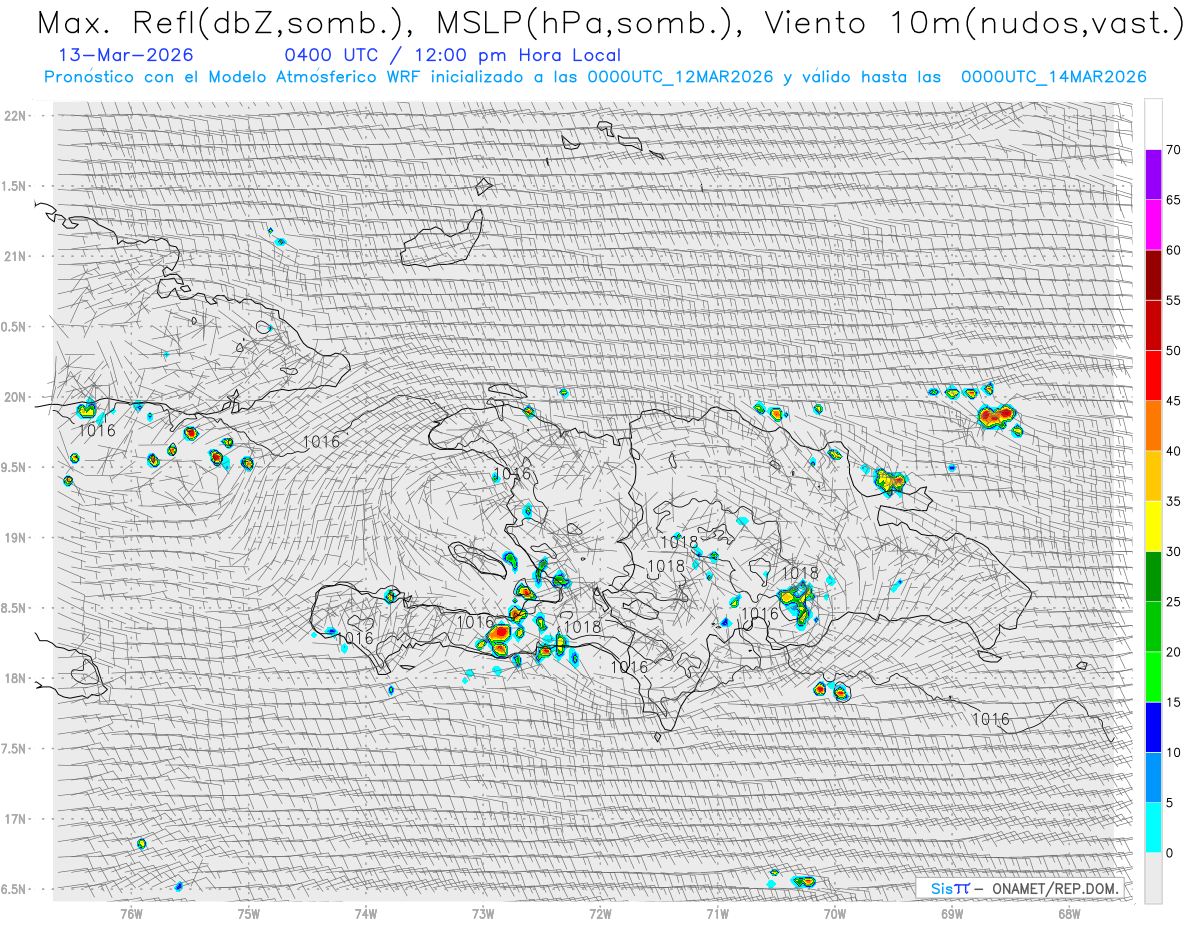Click the light blue 5-10 dBZ band

click(x=1153, y=778)
